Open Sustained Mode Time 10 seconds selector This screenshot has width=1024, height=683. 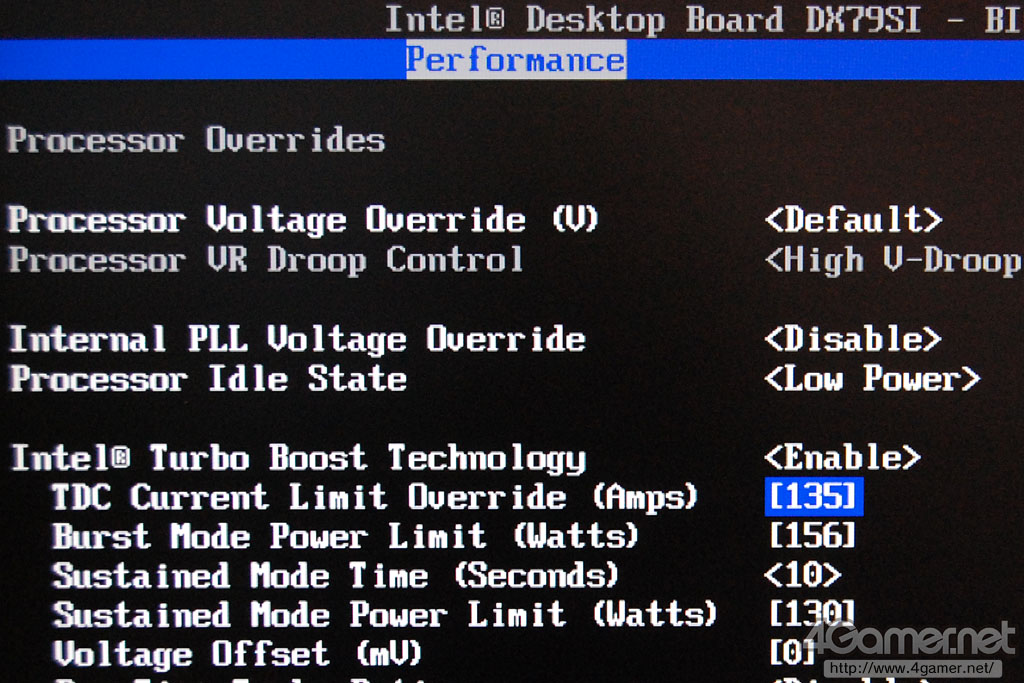[x=803, y=575]
